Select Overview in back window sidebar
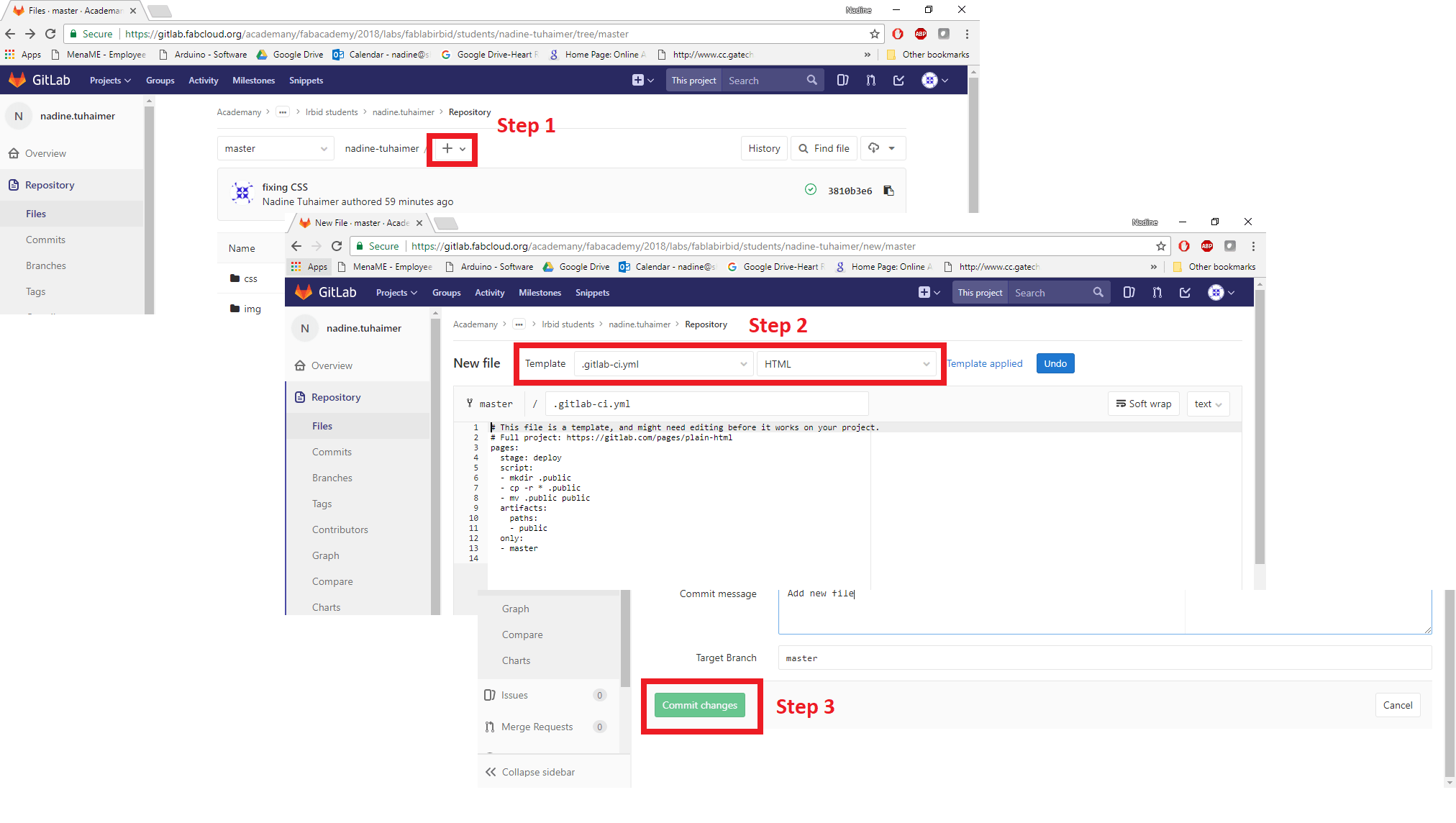This screenshot has height=823, width=1456. tap(45, 154)
